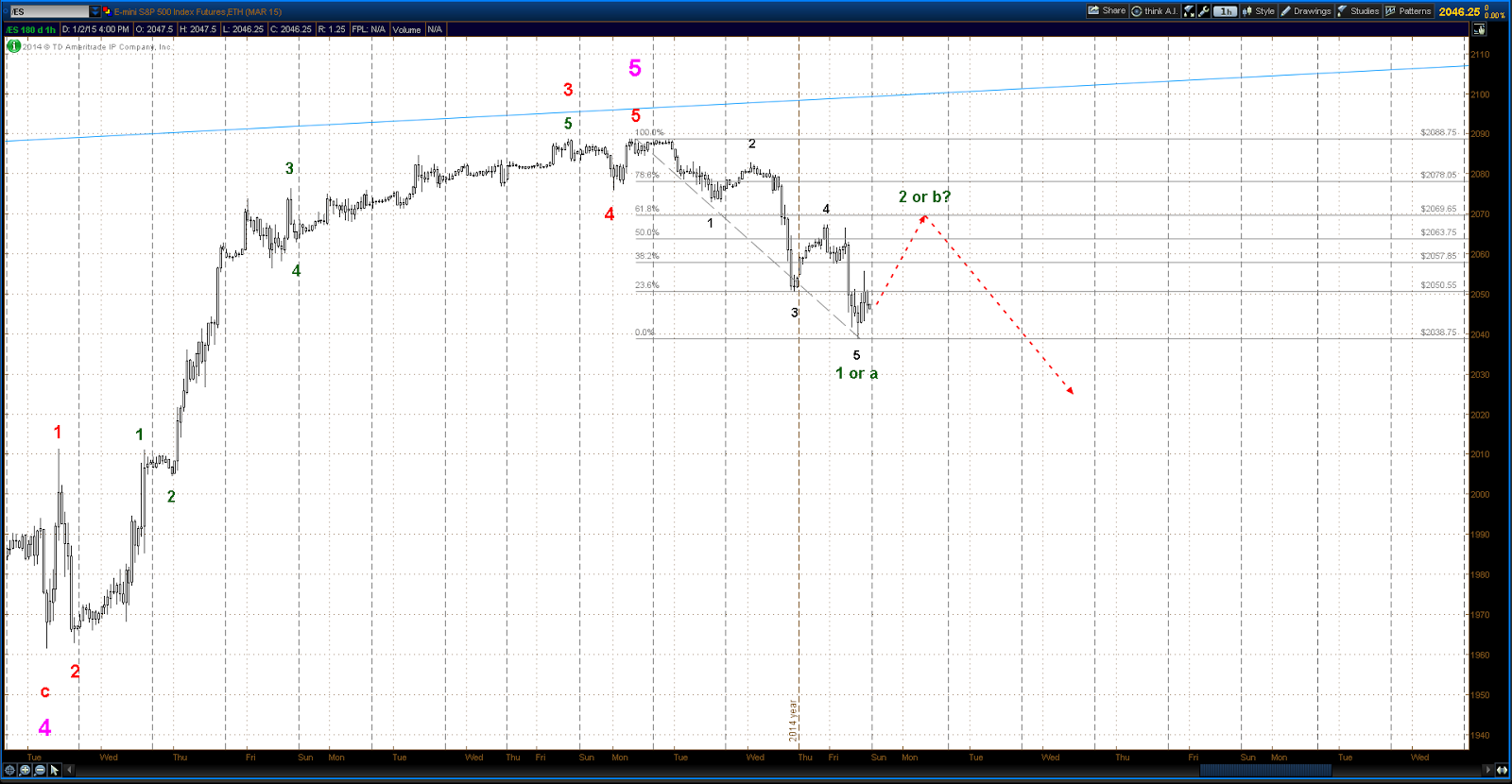The width and height of the screenshot is (1512, 784).
Task: Click the $2088.75 Fibonacci level label
Action: (1438, 132)
